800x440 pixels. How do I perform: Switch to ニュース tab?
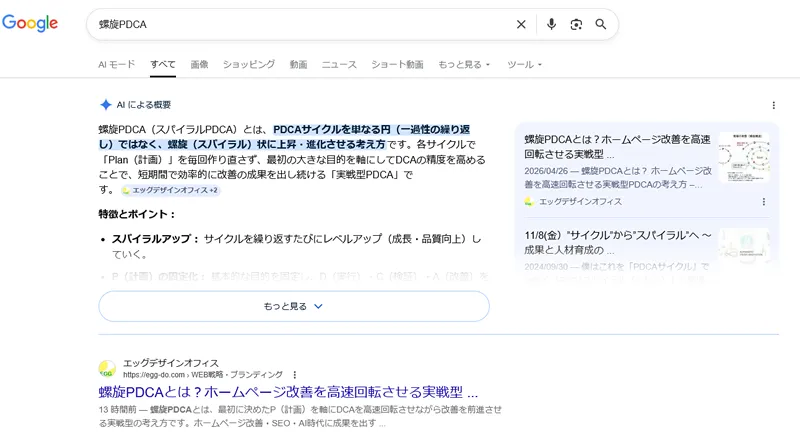click(339, 64)
